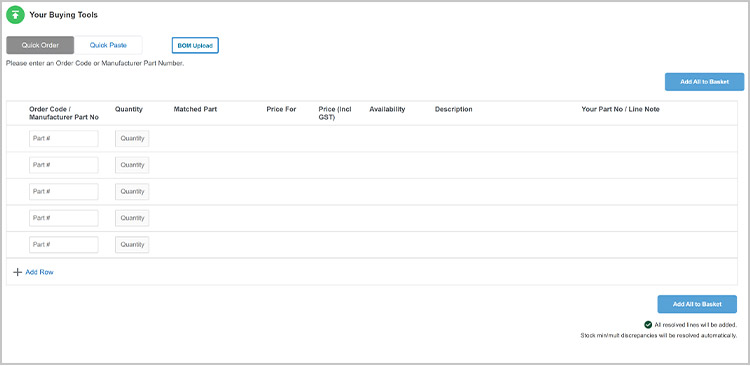The image size is (750, 366).
Task: Click the Your Buying Tools heading
Action: coord(63,15)
